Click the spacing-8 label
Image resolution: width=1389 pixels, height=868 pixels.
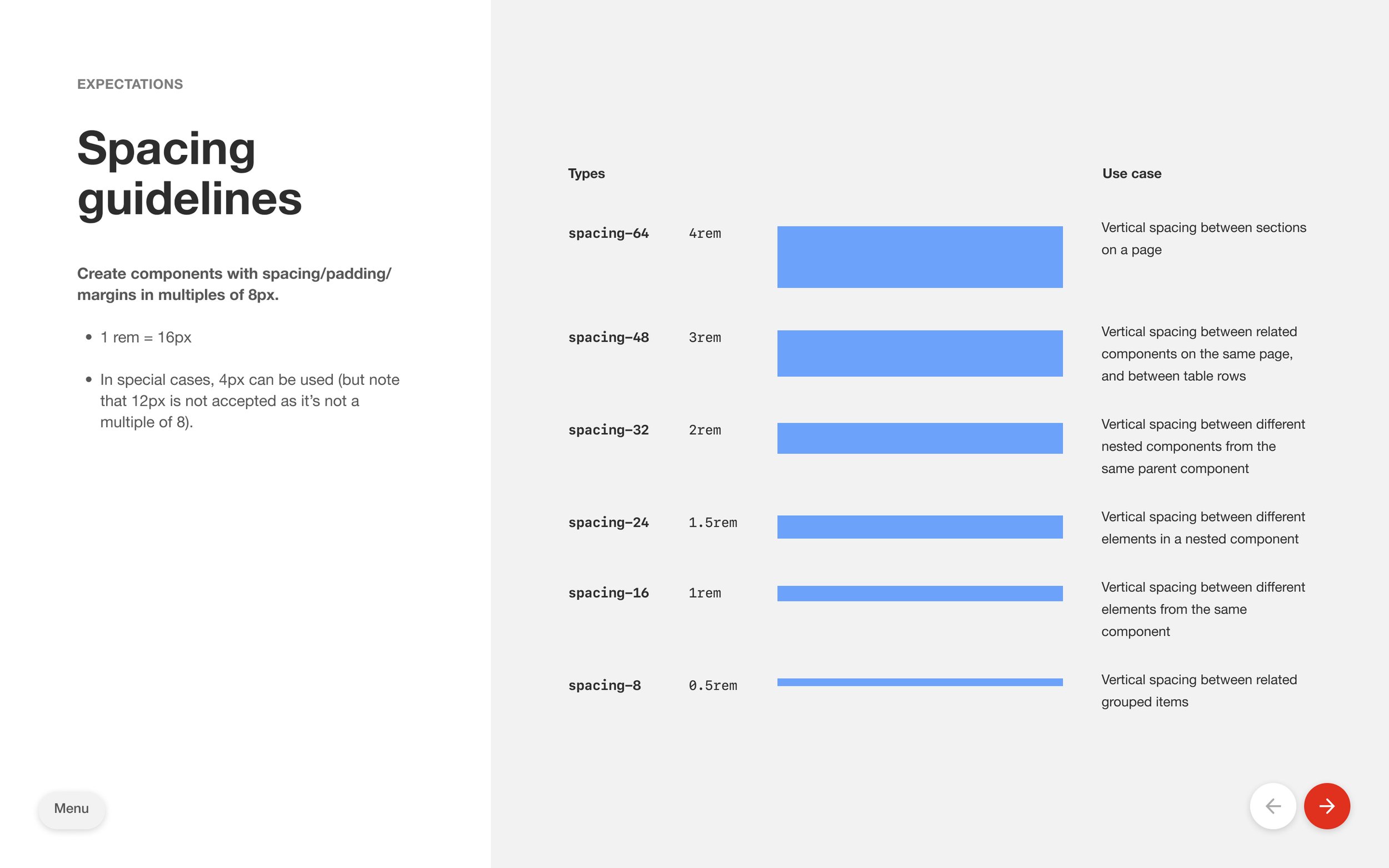pos(604,685)
